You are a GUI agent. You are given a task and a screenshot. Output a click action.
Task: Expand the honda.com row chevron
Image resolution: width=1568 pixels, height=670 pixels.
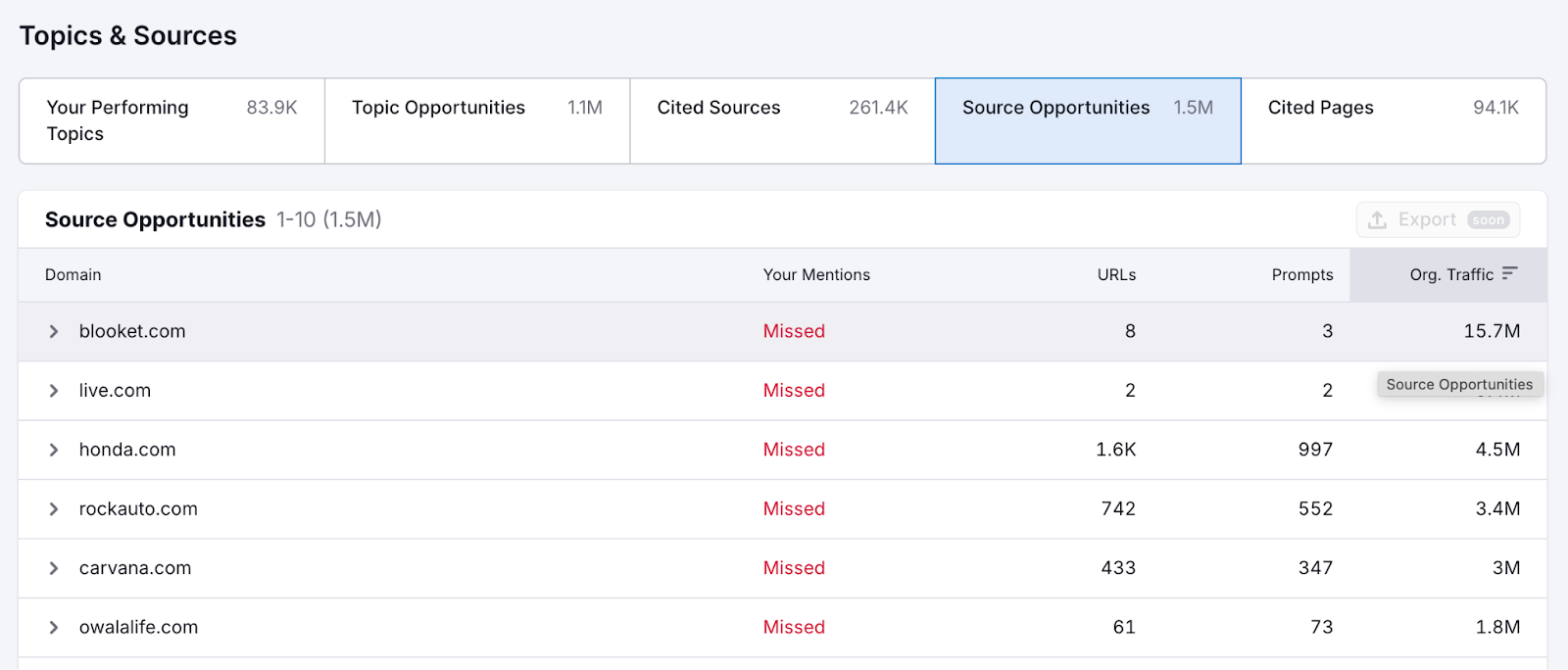pyautogui.click(x=54, y=451)
